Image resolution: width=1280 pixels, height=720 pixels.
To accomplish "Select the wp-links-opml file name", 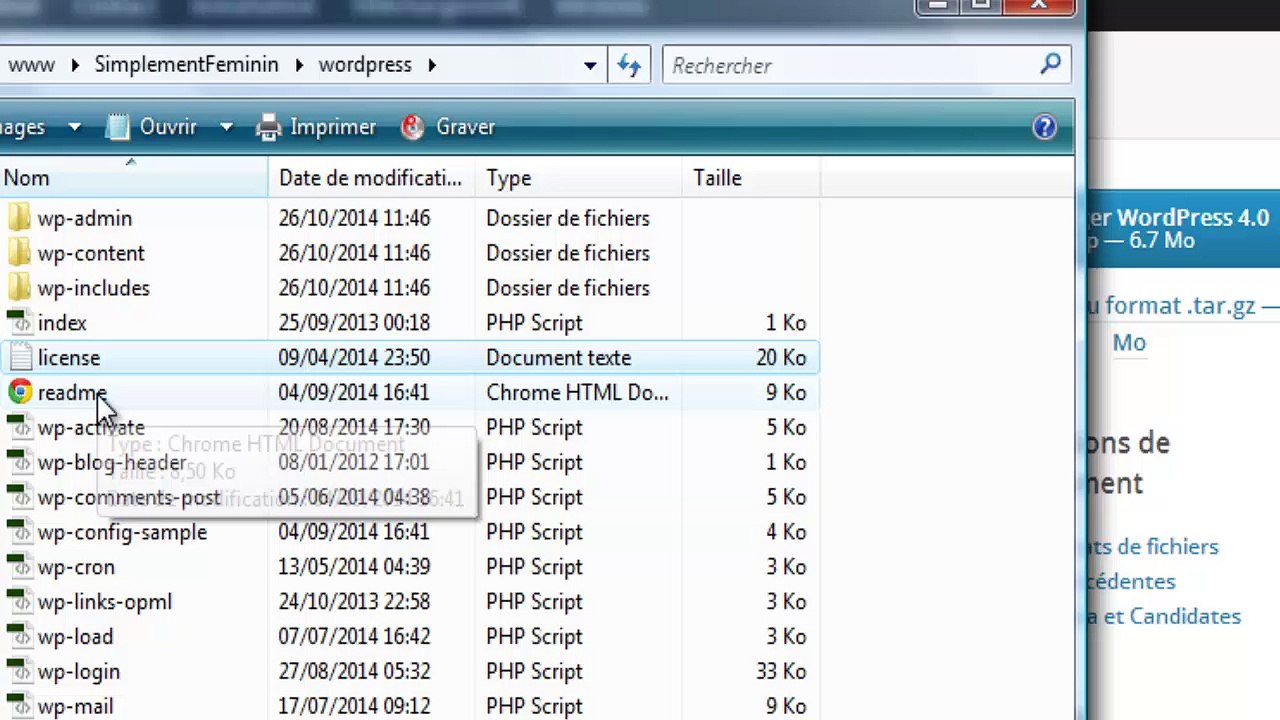I will (x=105, y=602).
